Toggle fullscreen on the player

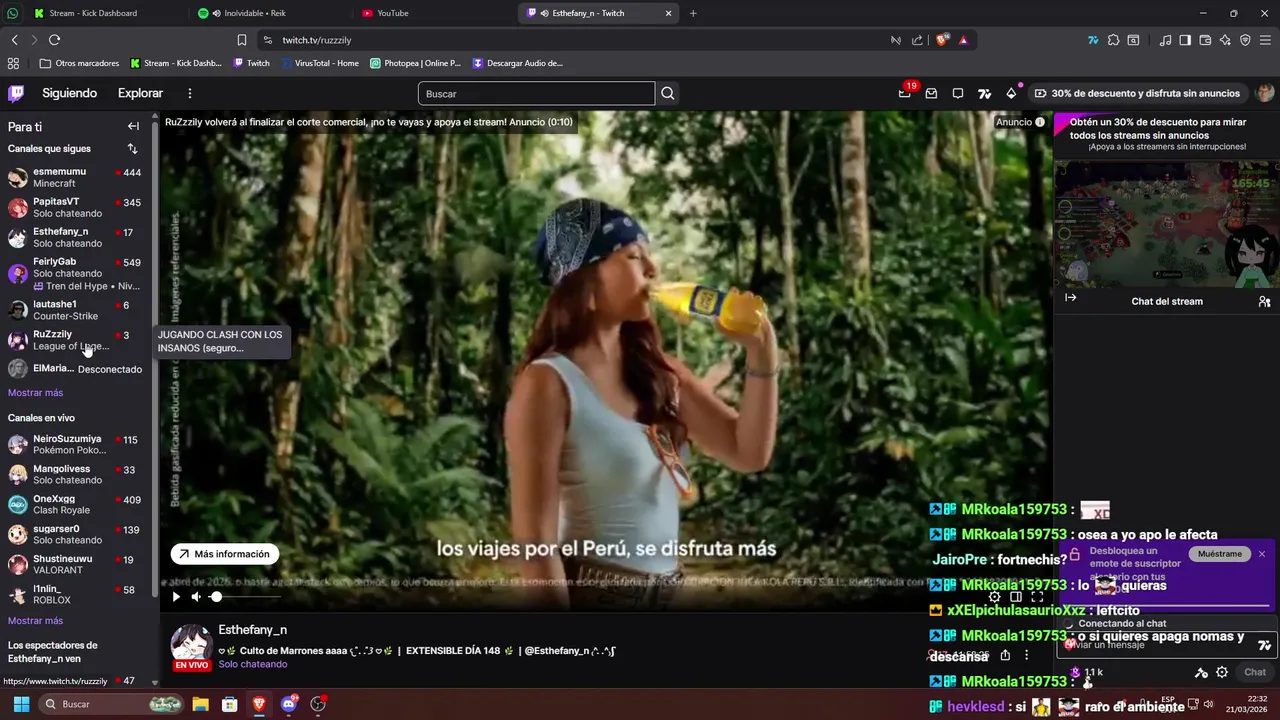1037,597
